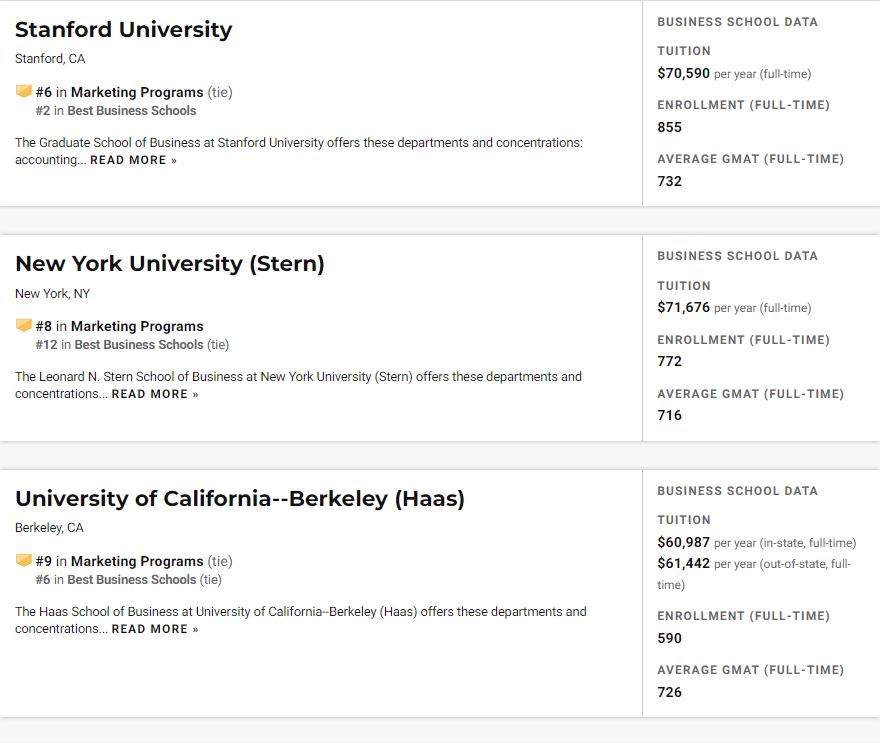
Task: Select NYU Stern's $71,676 tuition figure
Action: tap(684, 308)
